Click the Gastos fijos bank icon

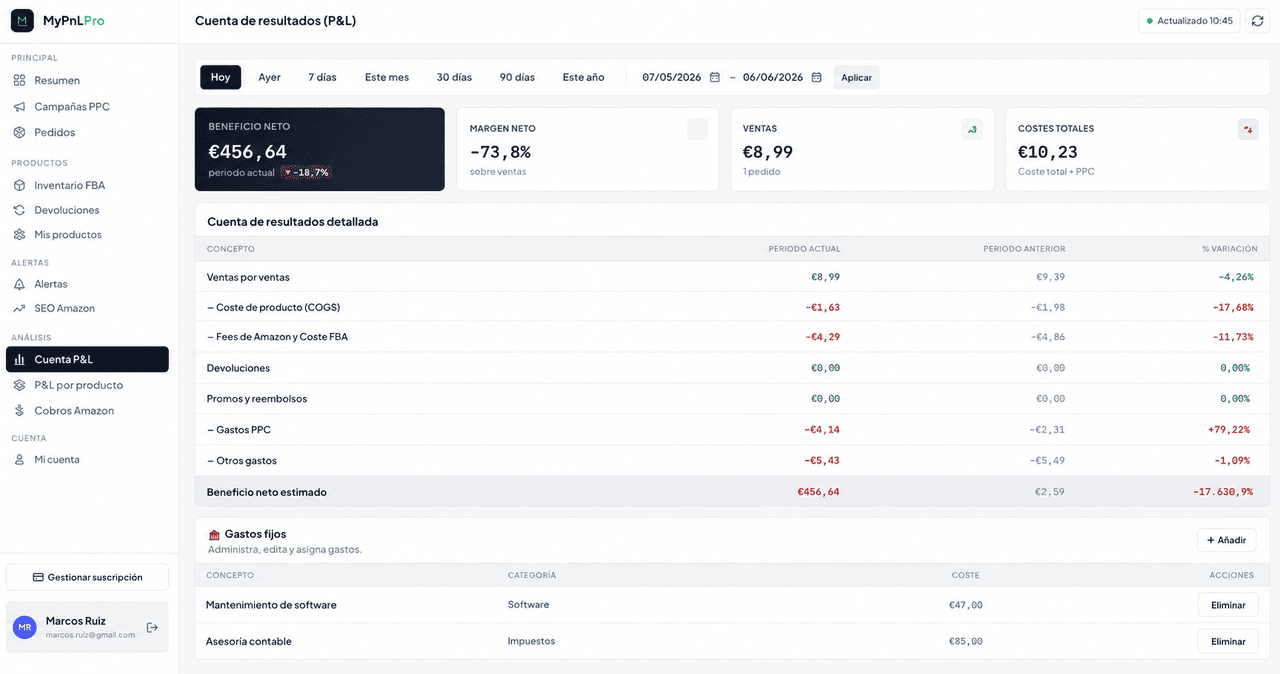click(x=214, y=535)
